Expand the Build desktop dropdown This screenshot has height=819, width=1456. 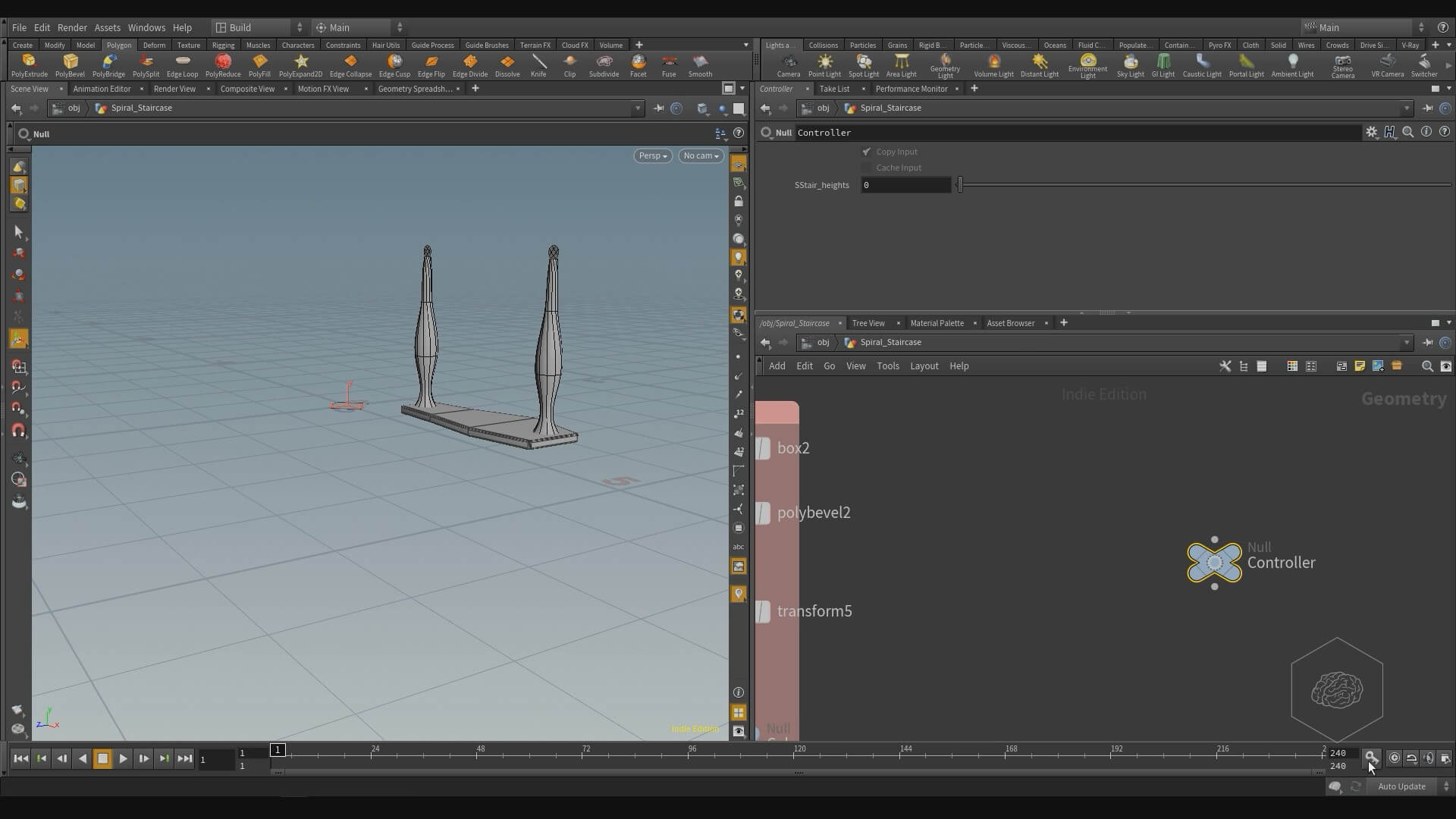(x=259, y=27)
